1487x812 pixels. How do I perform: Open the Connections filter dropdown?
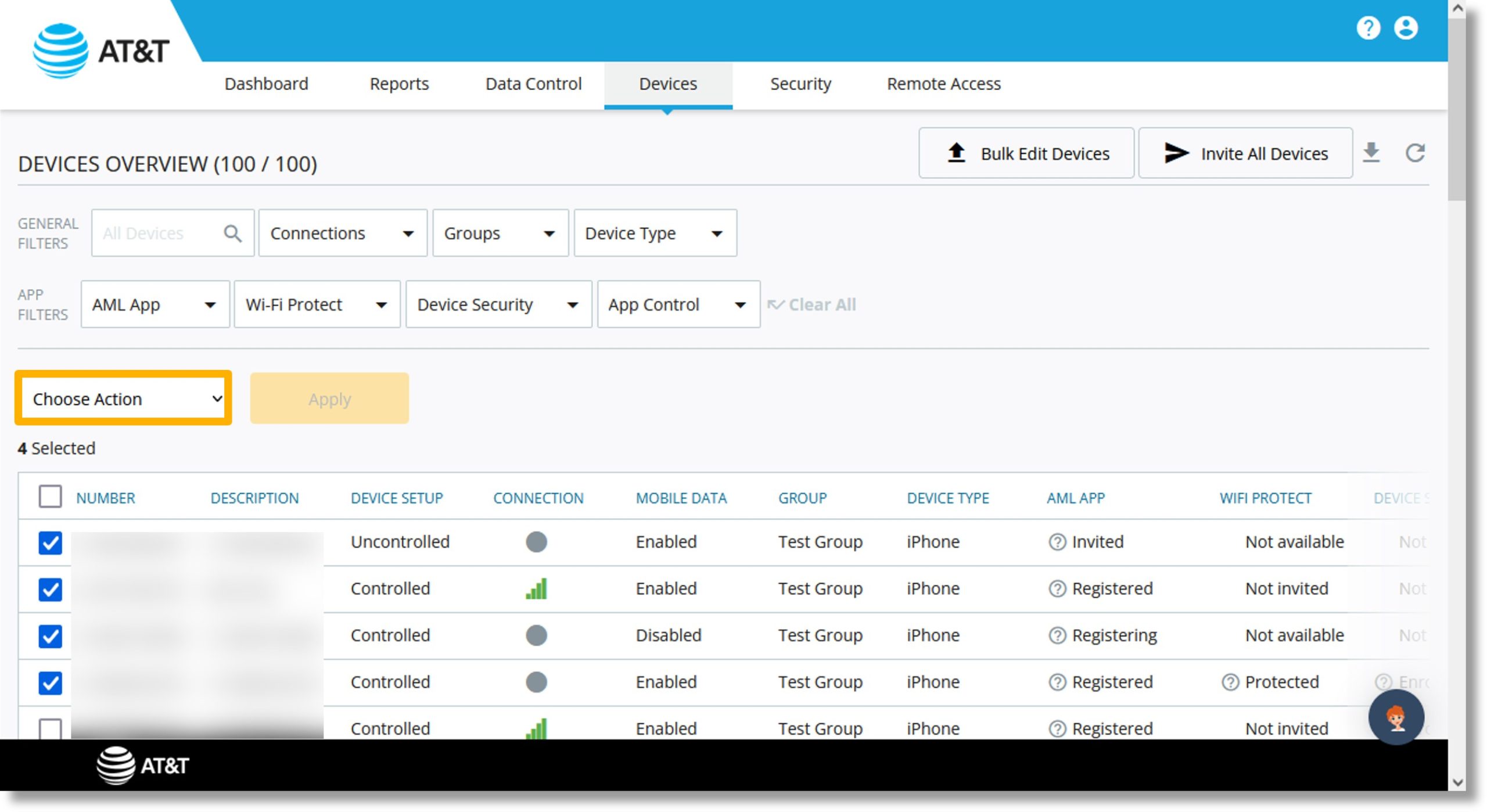pos(342,233)
